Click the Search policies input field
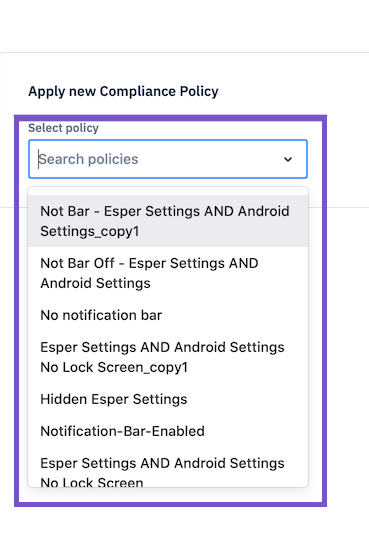The image size is (369, 548). click(x=168, y=159)
